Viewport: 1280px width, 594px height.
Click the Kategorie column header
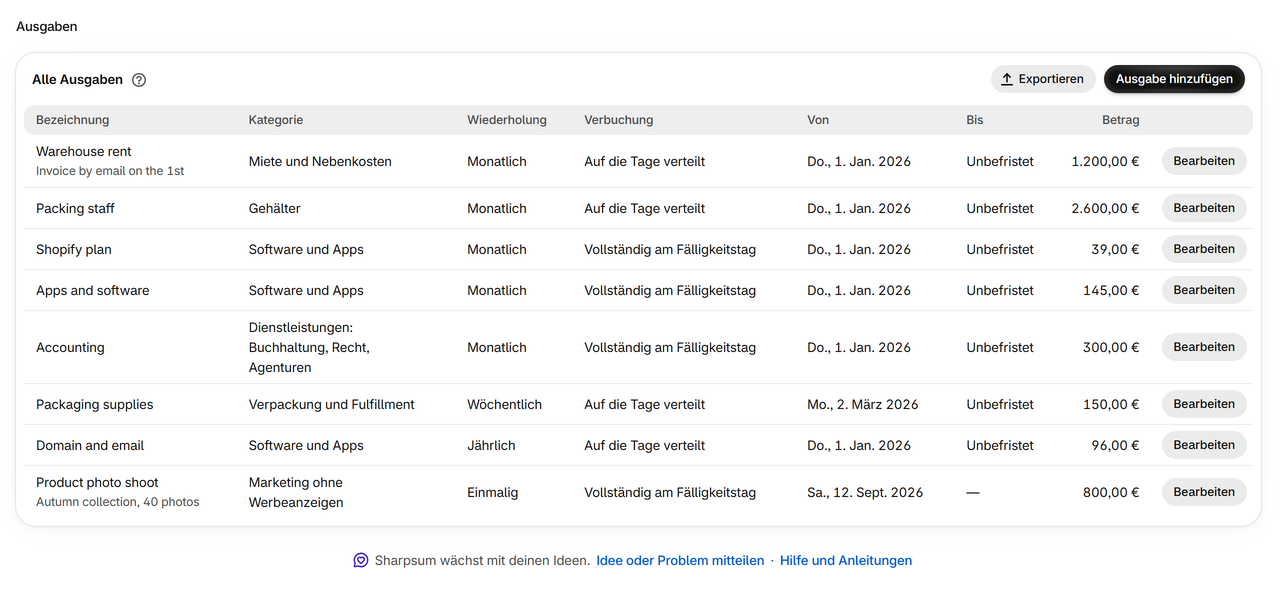click(276, 120)
